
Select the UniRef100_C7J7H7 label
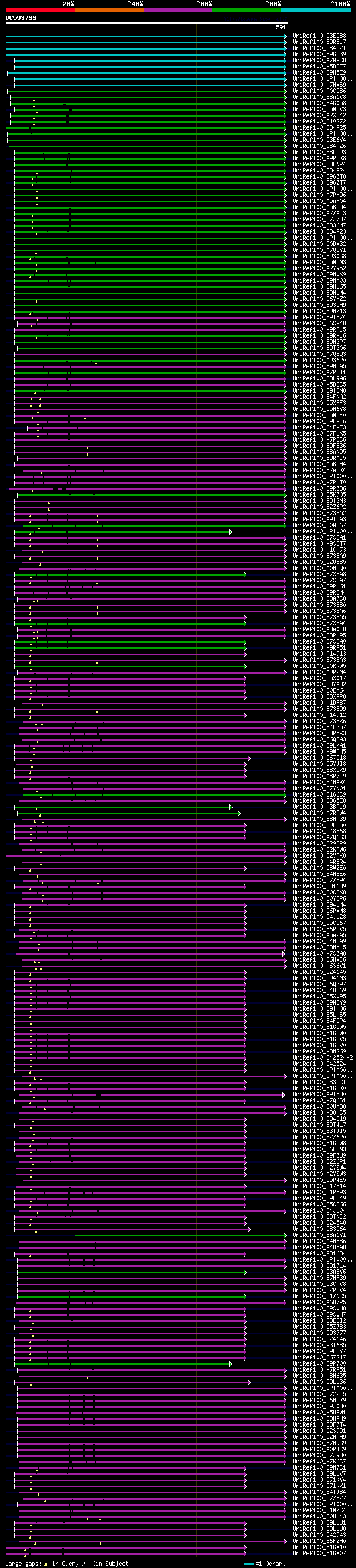pyautogui.click(x=319, y=220)
